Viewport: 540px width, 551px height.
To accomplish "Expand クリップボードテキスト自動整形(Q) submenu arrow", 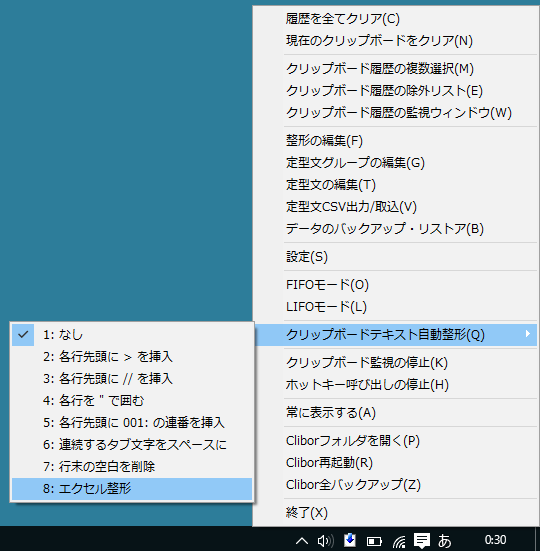I will 527,334.
